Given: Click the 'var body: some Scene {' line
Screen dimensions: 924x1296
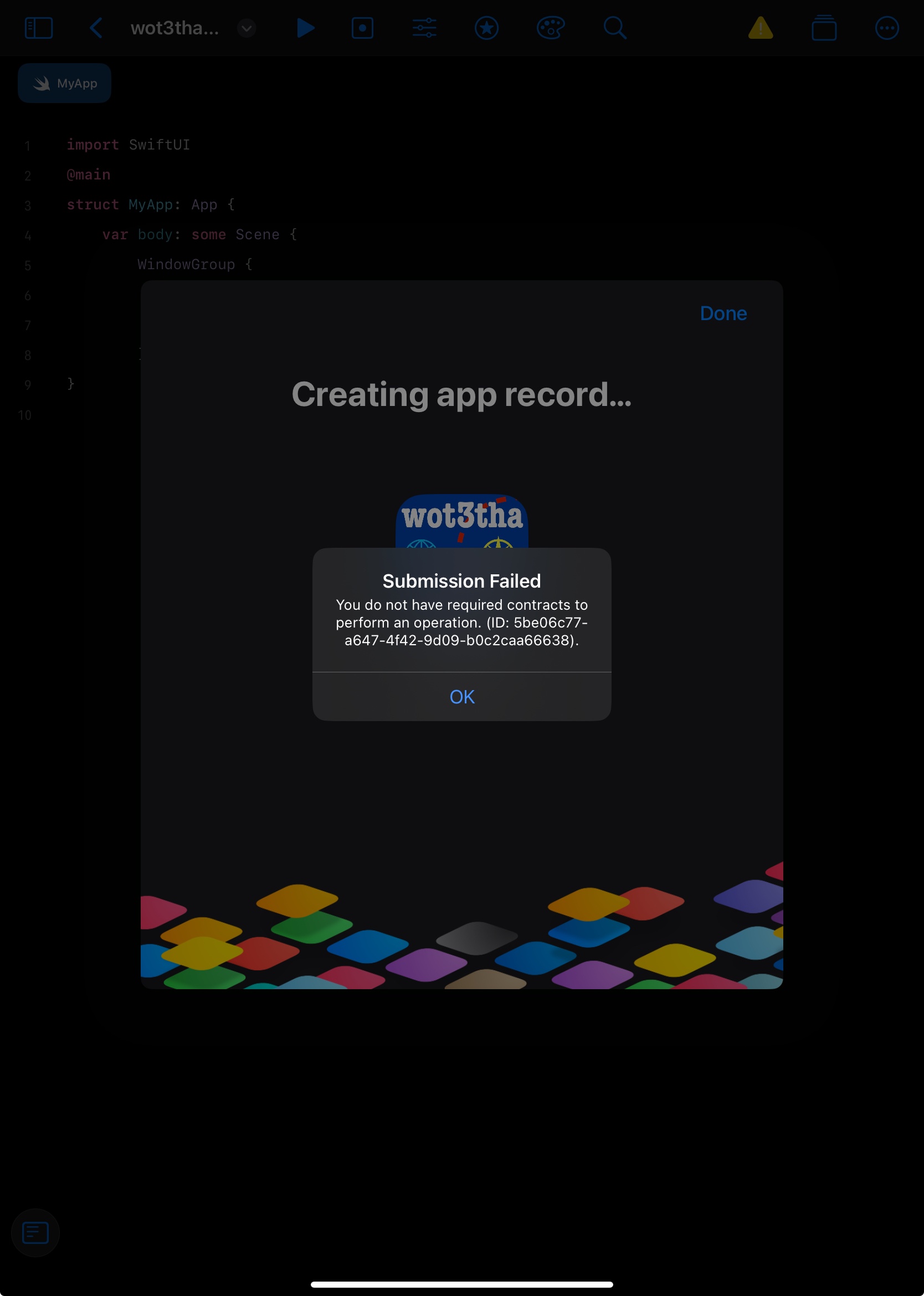Looking at the screenshot, I should (200, 234).
